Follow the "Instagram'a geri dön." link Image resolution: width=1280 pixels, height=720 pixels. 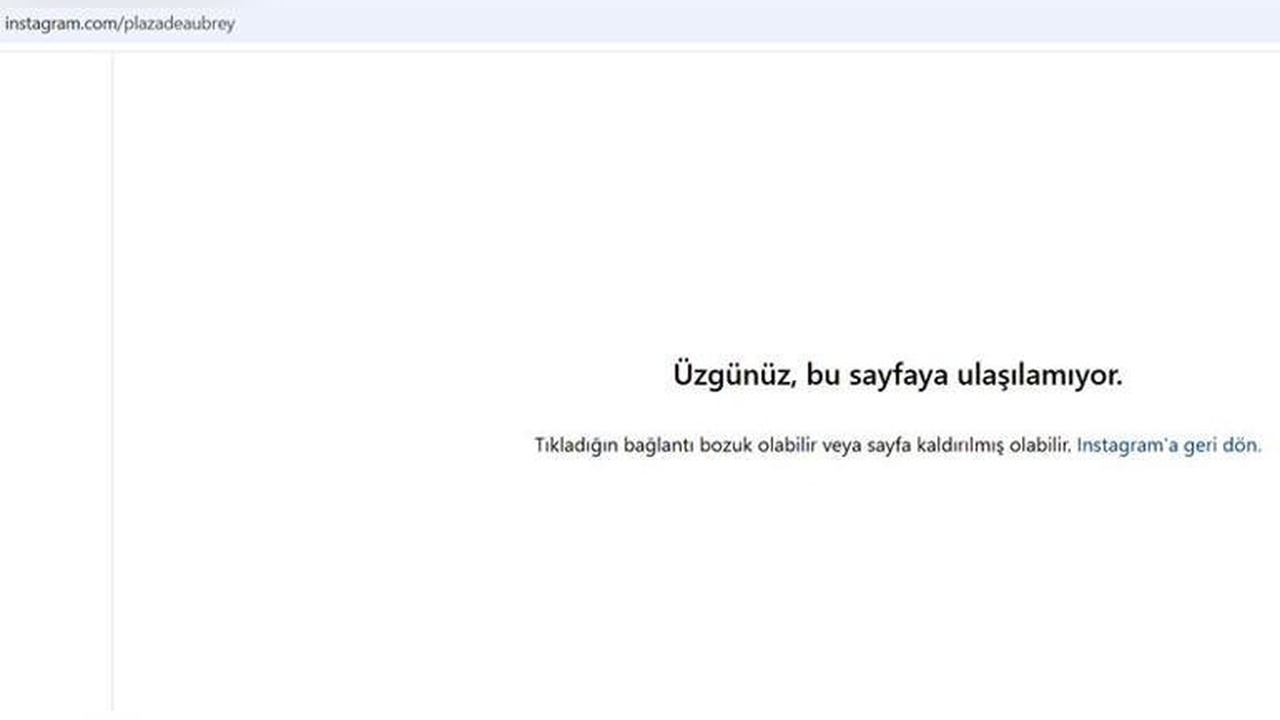[1169, 445]
